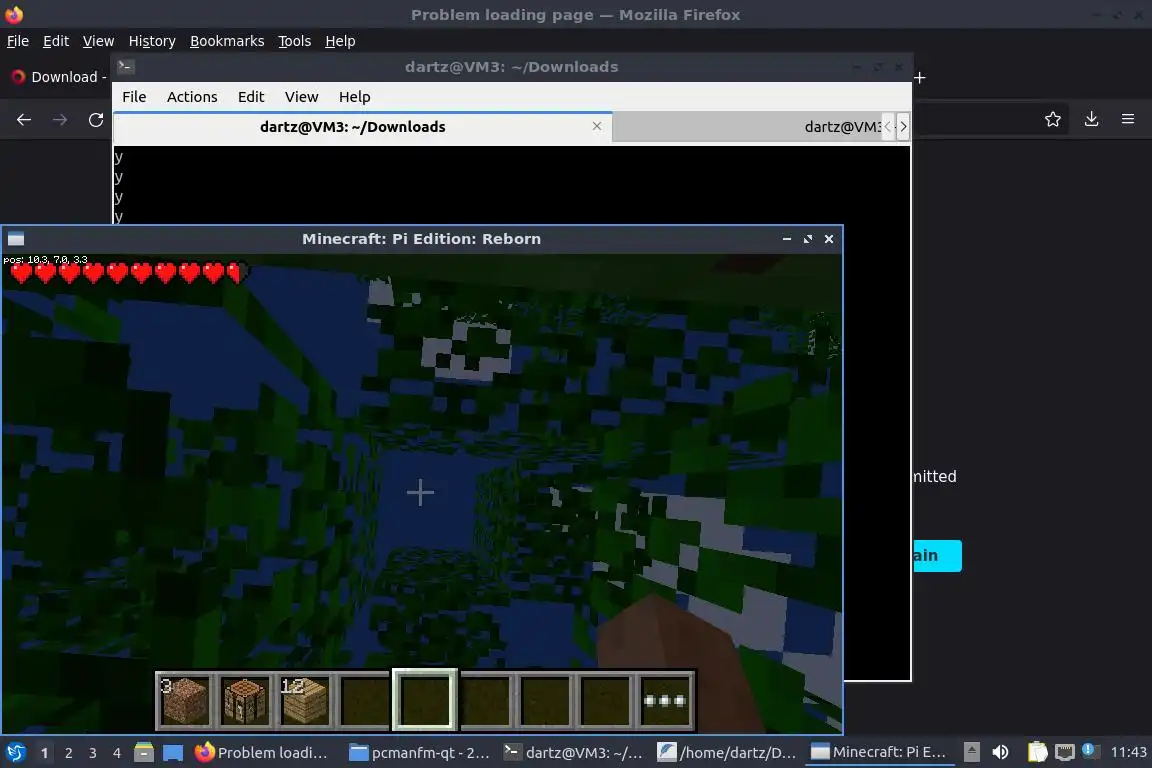Switch to Firefox Problem loading taskbar entry
1152x768 pixels.
pyautogui.click(x=262, y=753)
